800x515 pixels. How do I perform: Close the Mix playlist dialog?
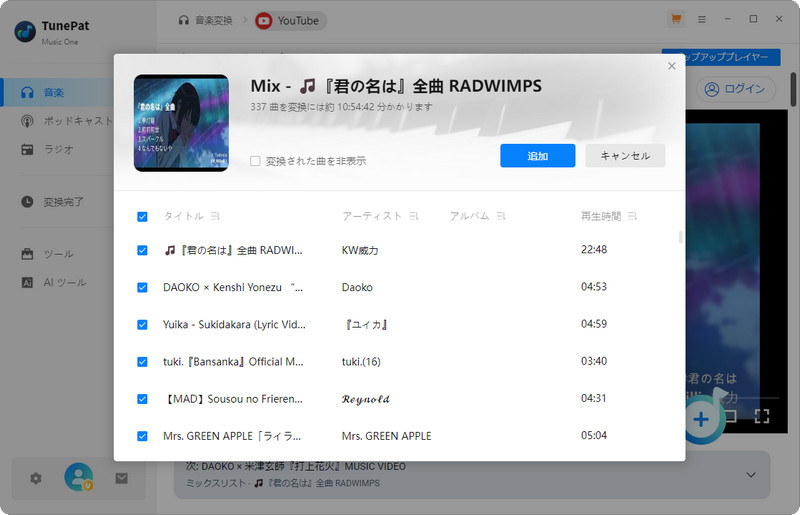[x=672, y=66]
